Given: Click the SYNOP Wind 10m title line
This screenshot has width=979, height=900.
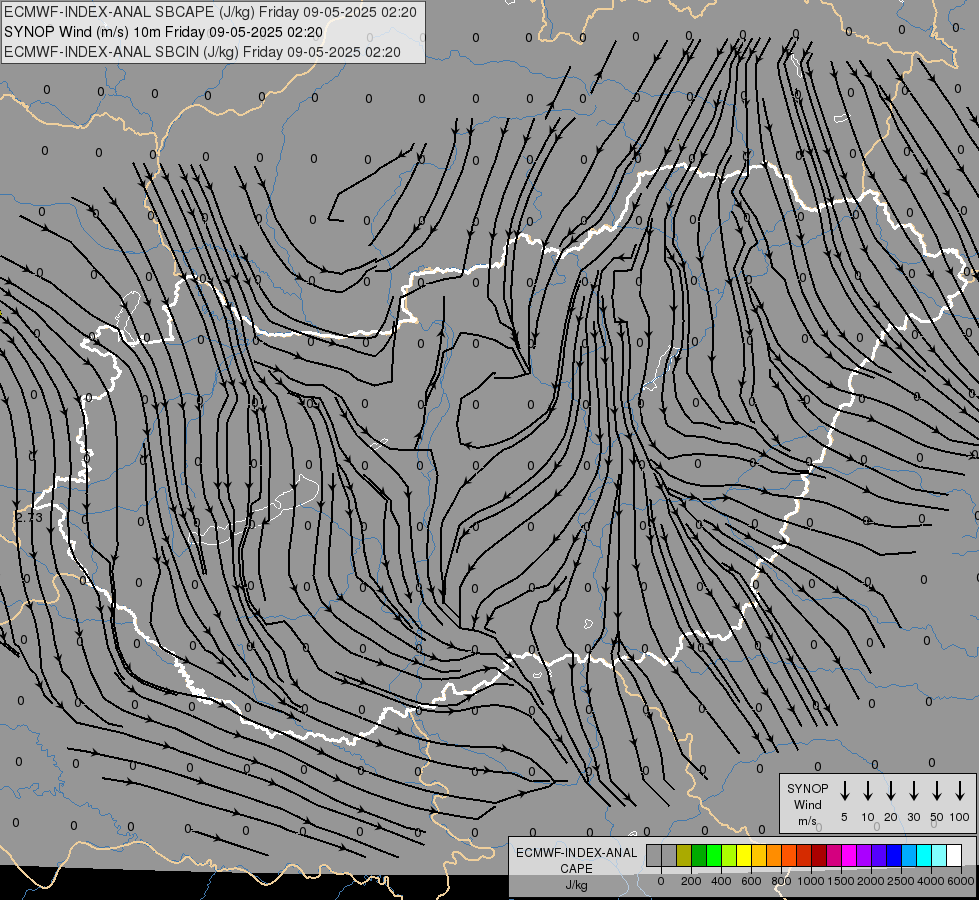Looking at the screenshot, I should tap(163, 32).
